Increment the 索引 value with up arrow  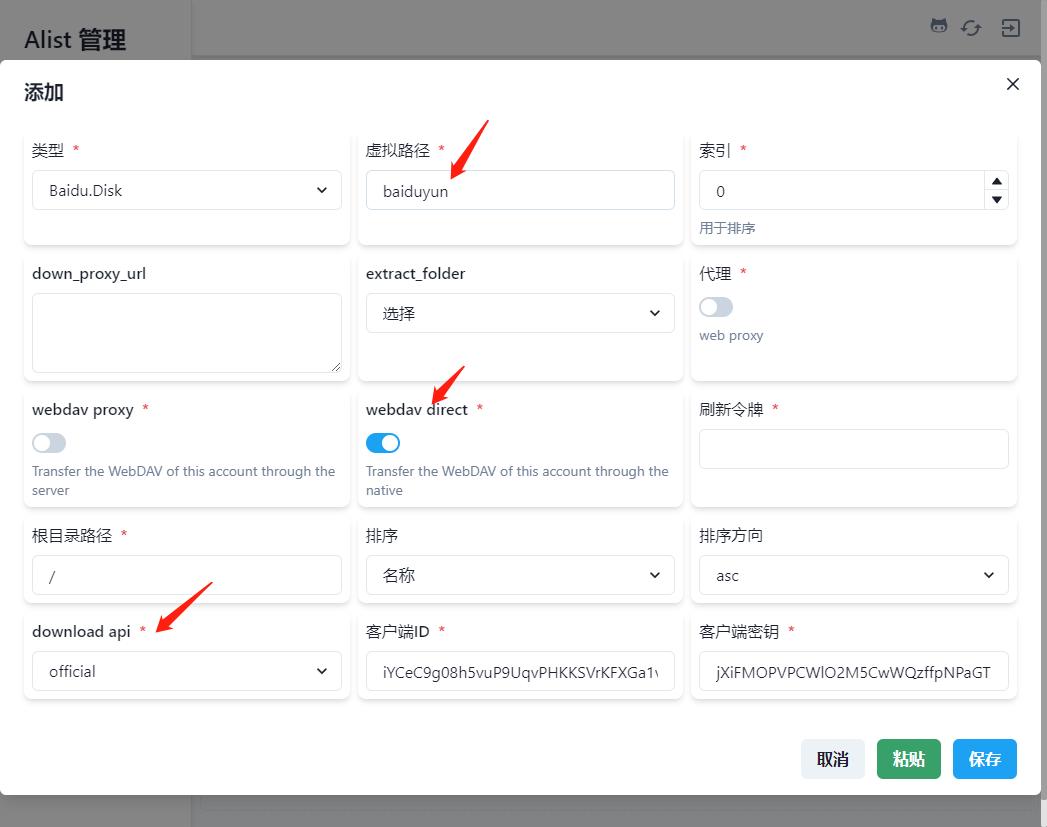[x=996, y=183]
